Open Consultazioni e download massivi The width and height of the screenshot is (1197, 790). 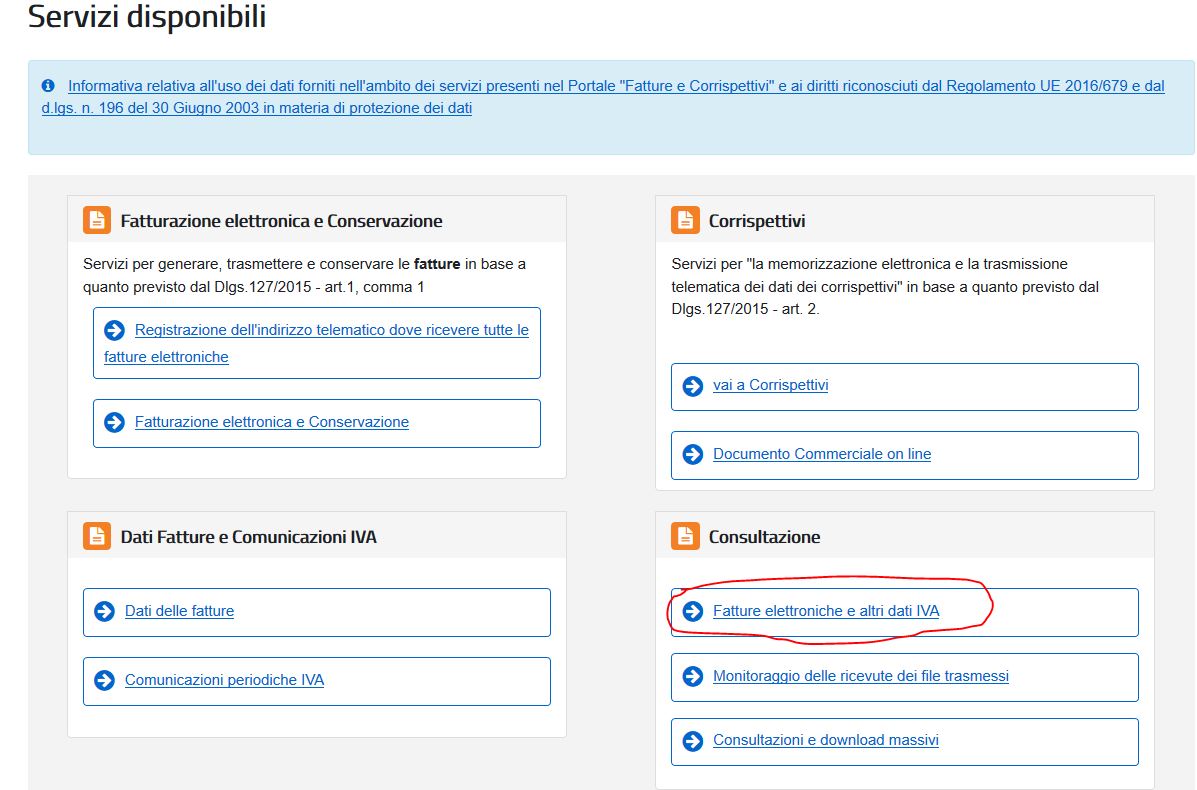click(x=825, y=740)
